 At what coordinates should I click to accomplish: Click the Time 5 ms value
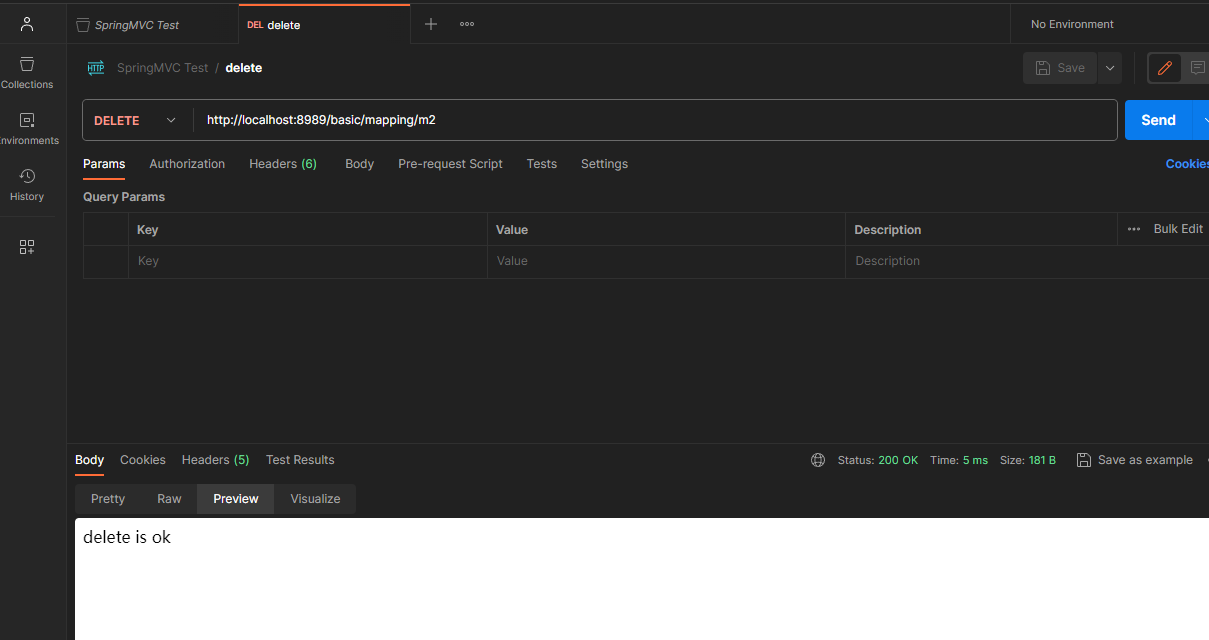[975, 460]
